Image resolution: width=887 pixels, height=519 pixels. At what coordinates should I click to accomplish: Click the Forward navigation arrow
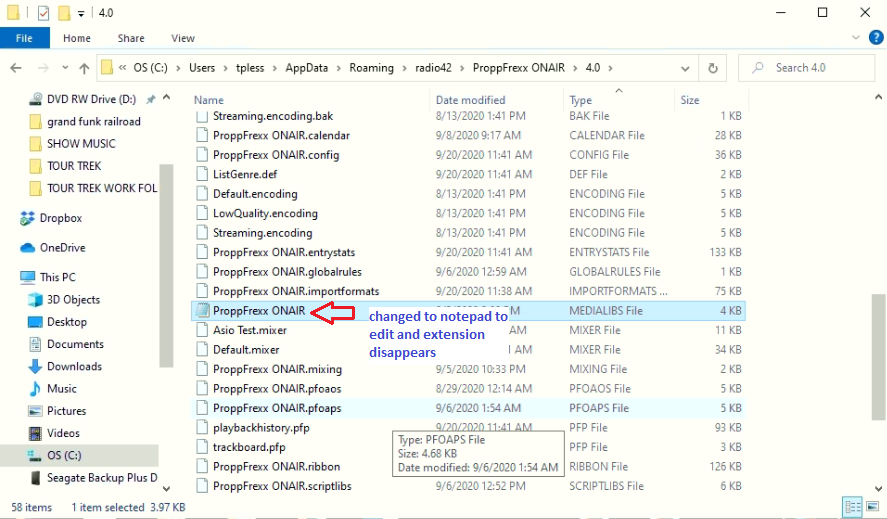[43, 68]
